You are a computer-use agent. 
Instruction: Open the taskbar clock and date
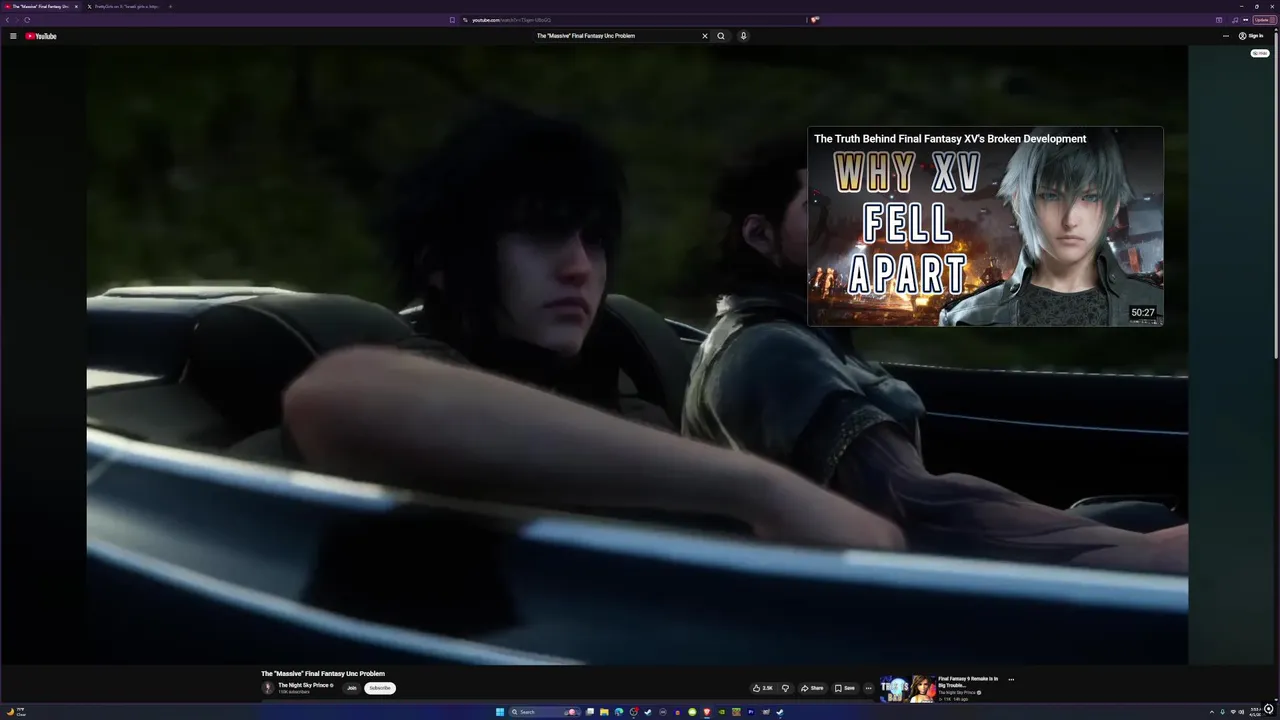1256,712
